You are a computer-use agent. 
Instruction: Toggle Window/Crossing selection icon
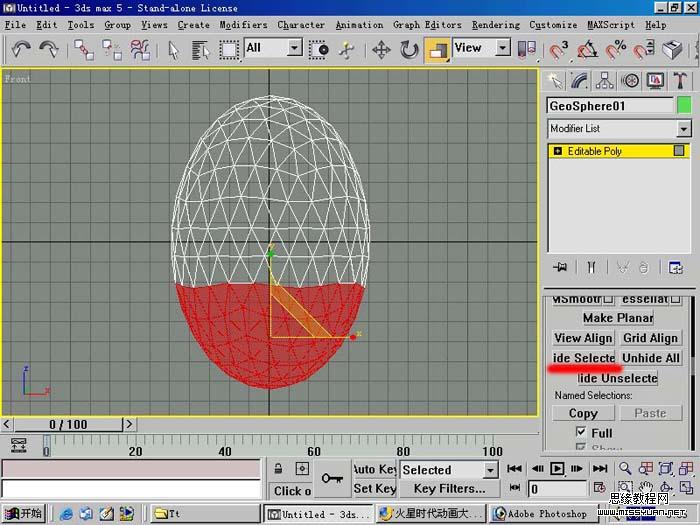pos(318,50)
